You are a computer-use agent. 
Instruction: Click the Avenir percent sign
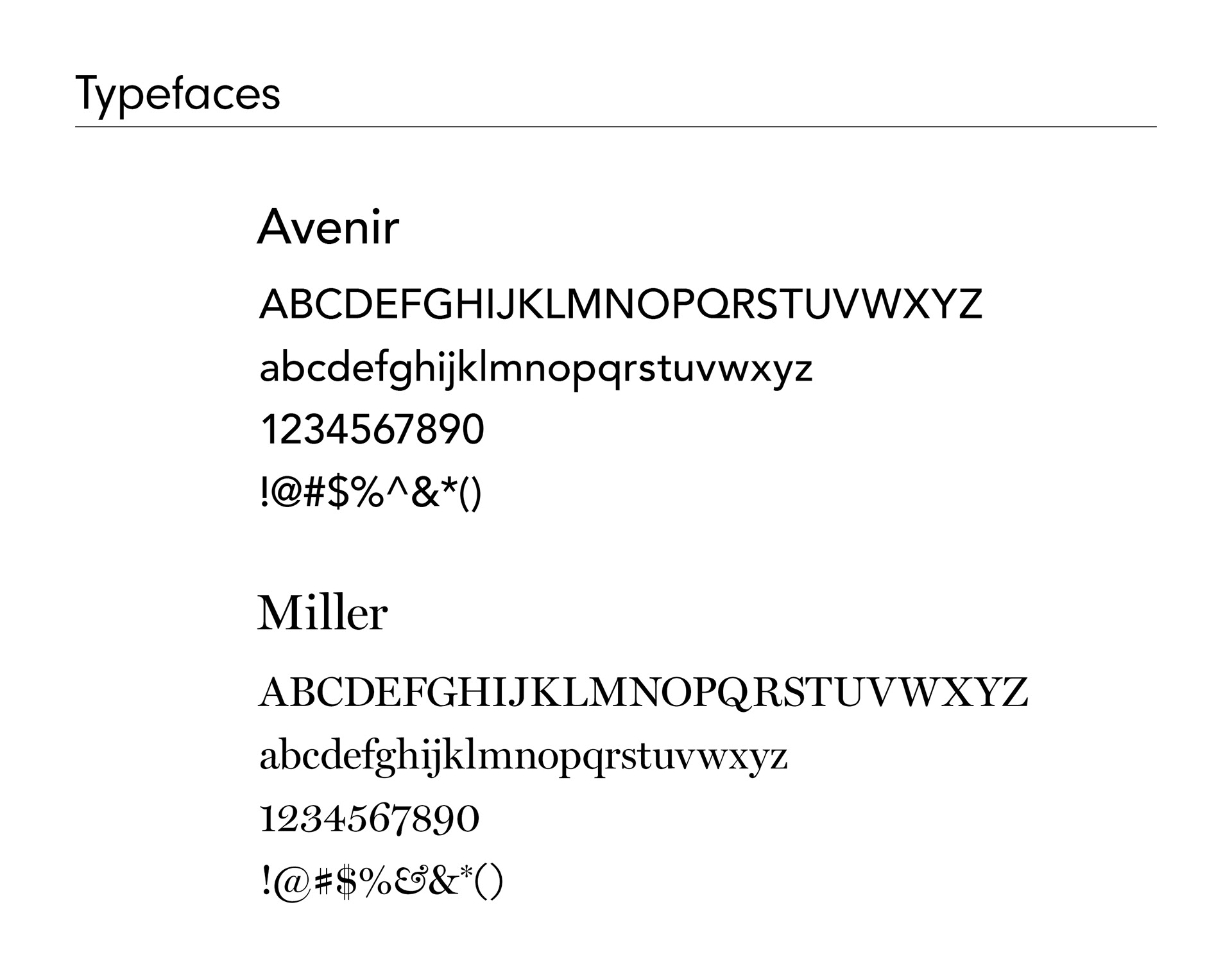[x=368, y=493]
